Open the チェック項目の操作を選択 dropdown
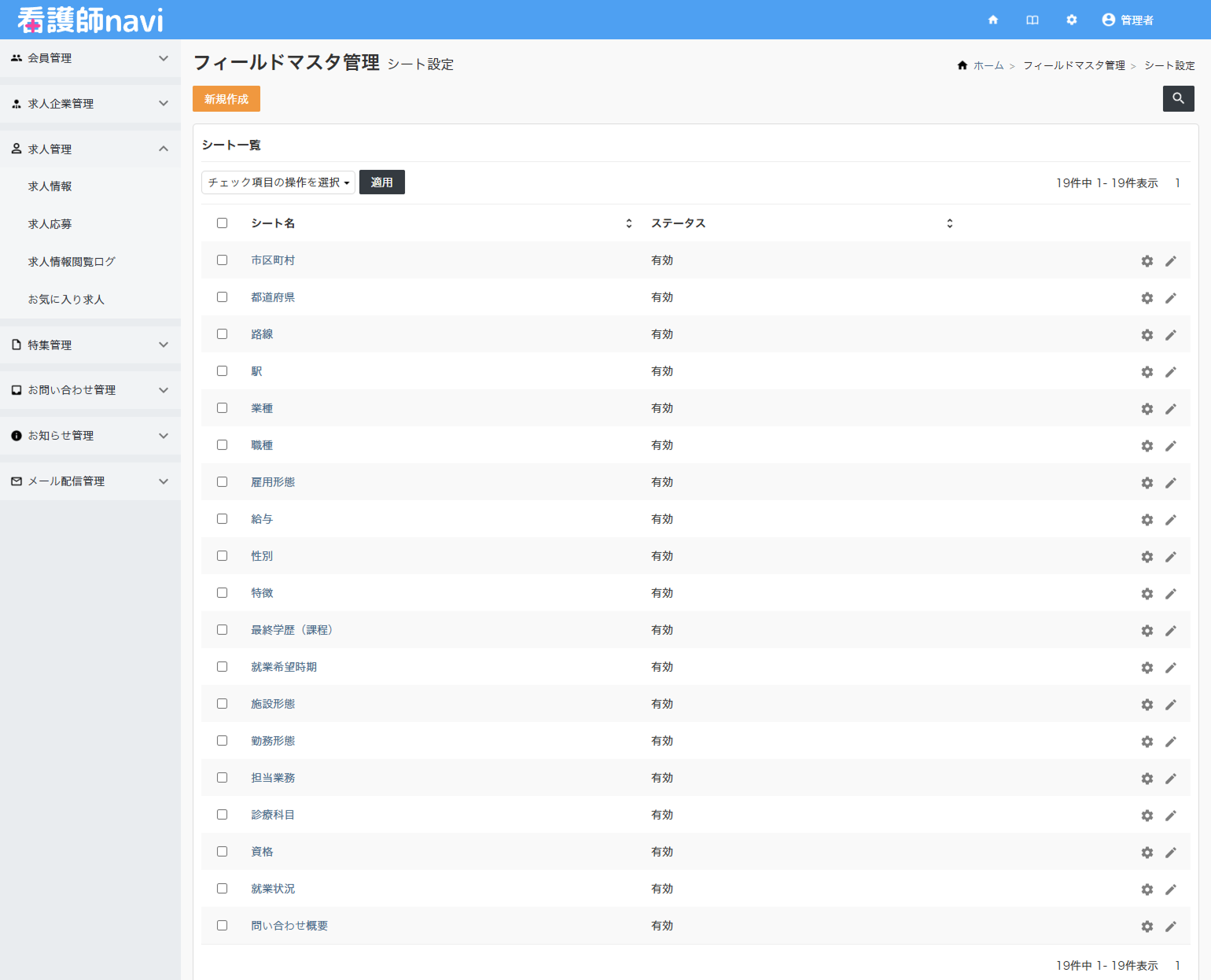The width and height of the screenshot is (1211, 980). pyautogui.click(x=278, y=182)
